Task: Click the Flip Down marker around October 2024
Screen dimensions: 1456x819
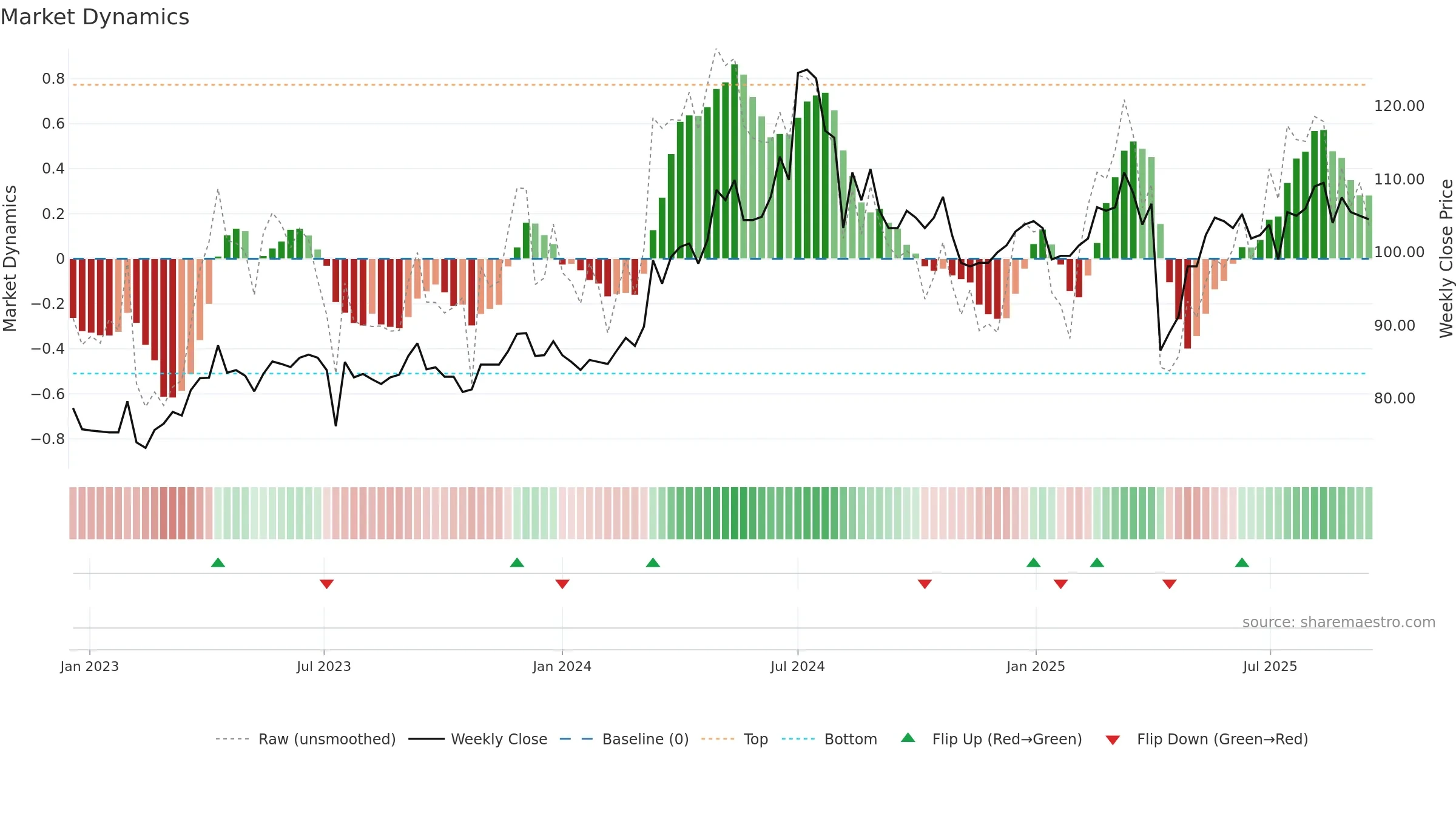Action: (925, 584)
